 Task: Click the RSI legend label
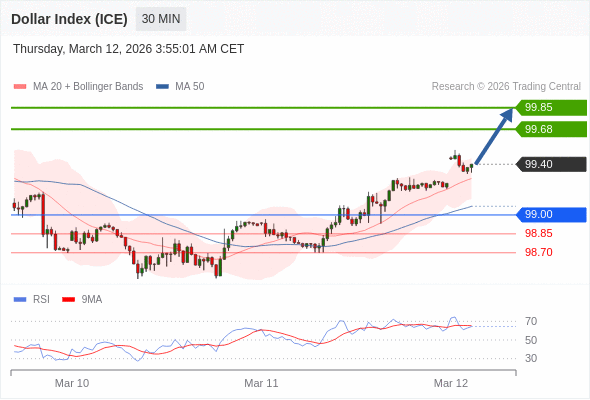(x=41, y=300)
